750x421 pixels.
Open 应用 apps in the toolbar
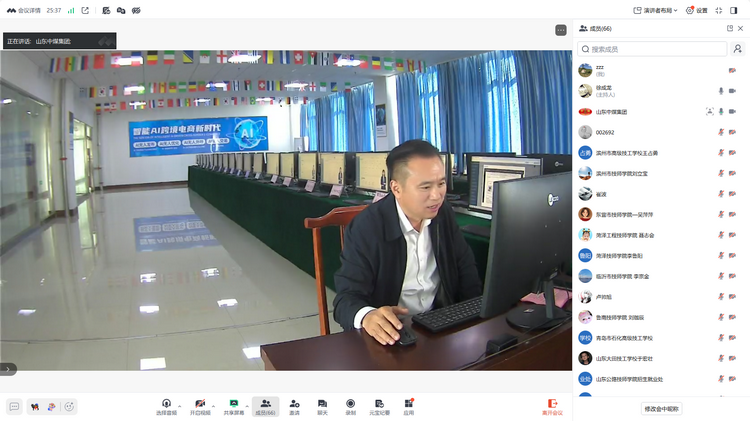[x=408, y=407]
